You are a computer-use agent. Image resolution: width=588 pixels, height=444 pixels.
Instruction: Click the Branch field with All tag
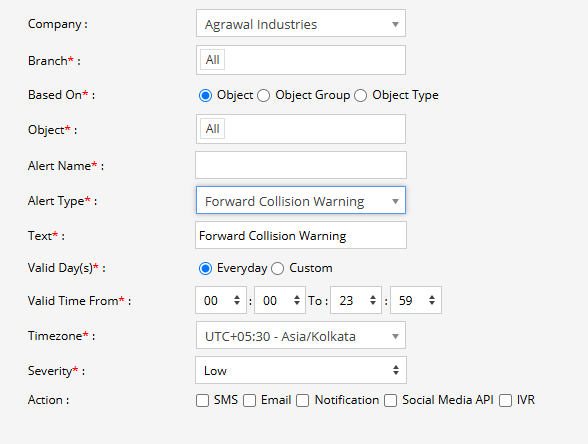click(301, 60)
